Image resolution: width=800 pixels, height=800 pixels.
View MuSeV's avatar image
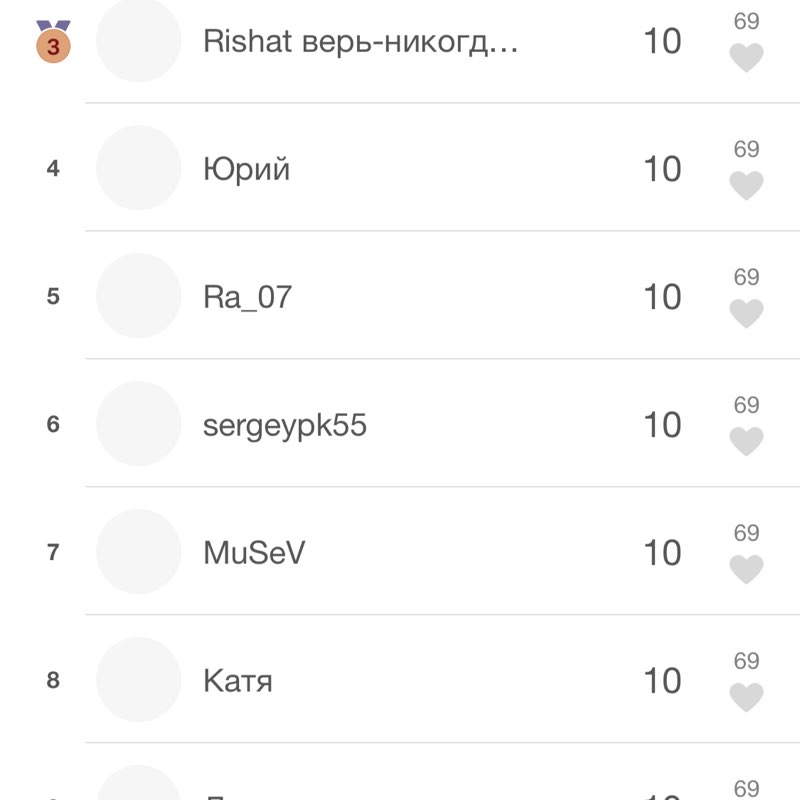(138, 552)
